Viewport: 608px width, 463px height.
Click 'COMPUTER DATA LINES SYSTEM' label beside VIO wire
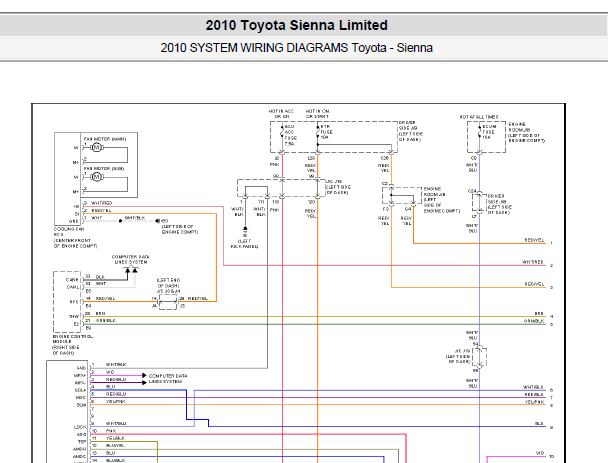point(168,379)
